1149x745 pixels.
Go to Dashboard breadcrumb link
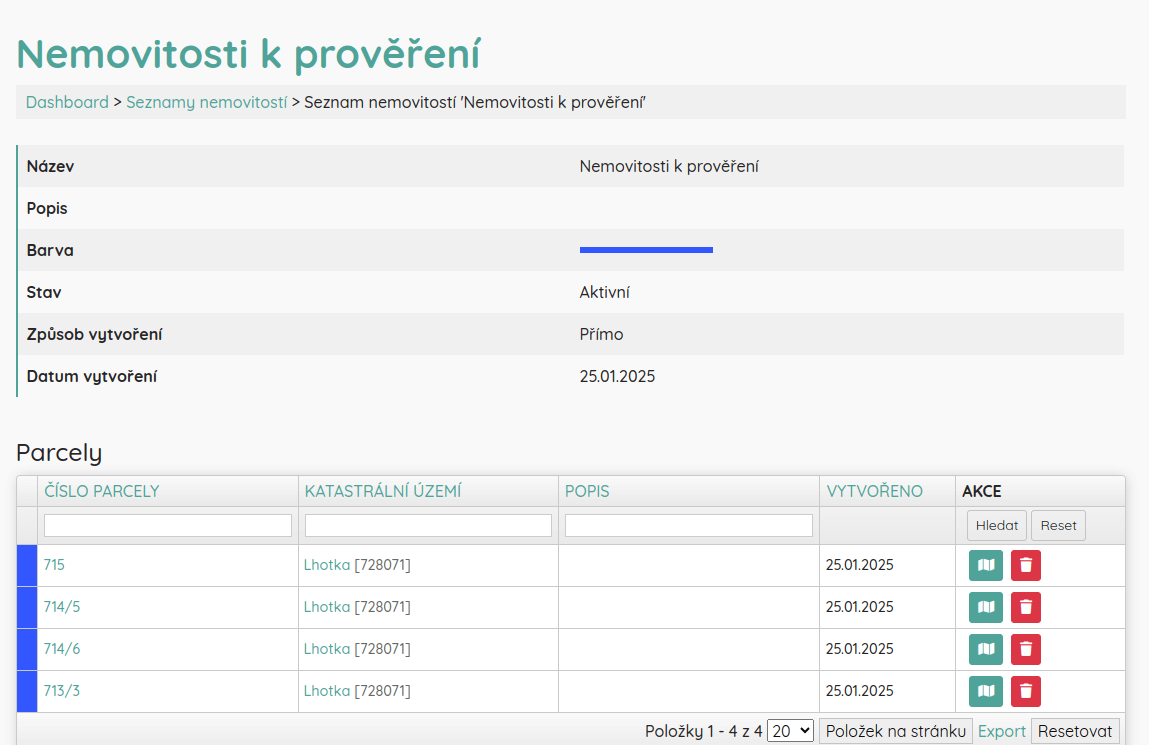[x=67, y=102]
